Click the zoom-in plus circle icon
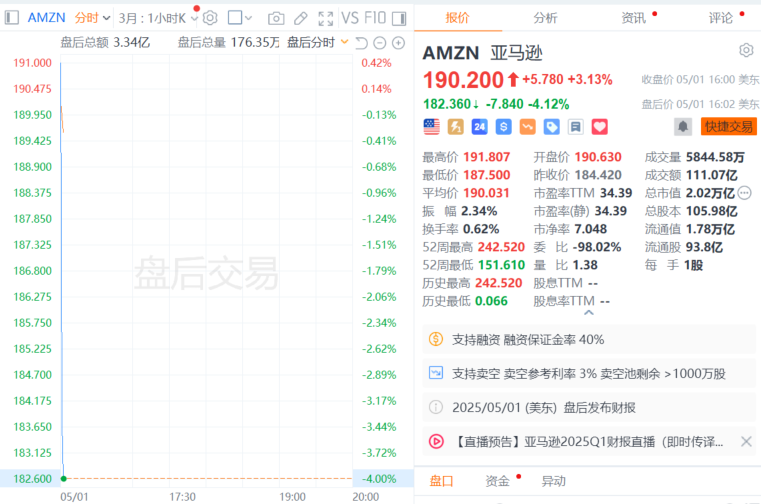The width and height of the screenshot is (761, 504). tap(399, 42)
